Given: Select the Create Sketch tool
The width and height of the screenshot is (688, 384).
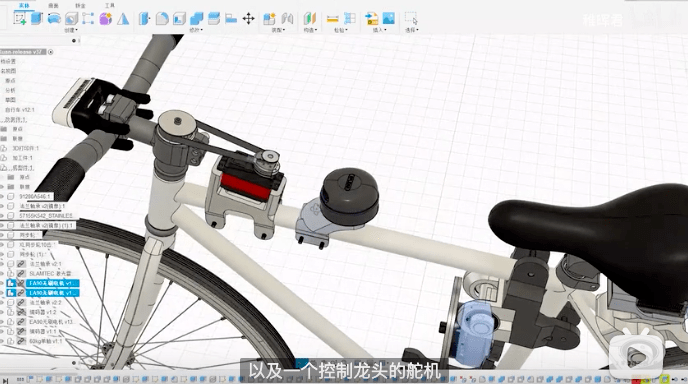Looking at the screenshot, I should point(20,18).
